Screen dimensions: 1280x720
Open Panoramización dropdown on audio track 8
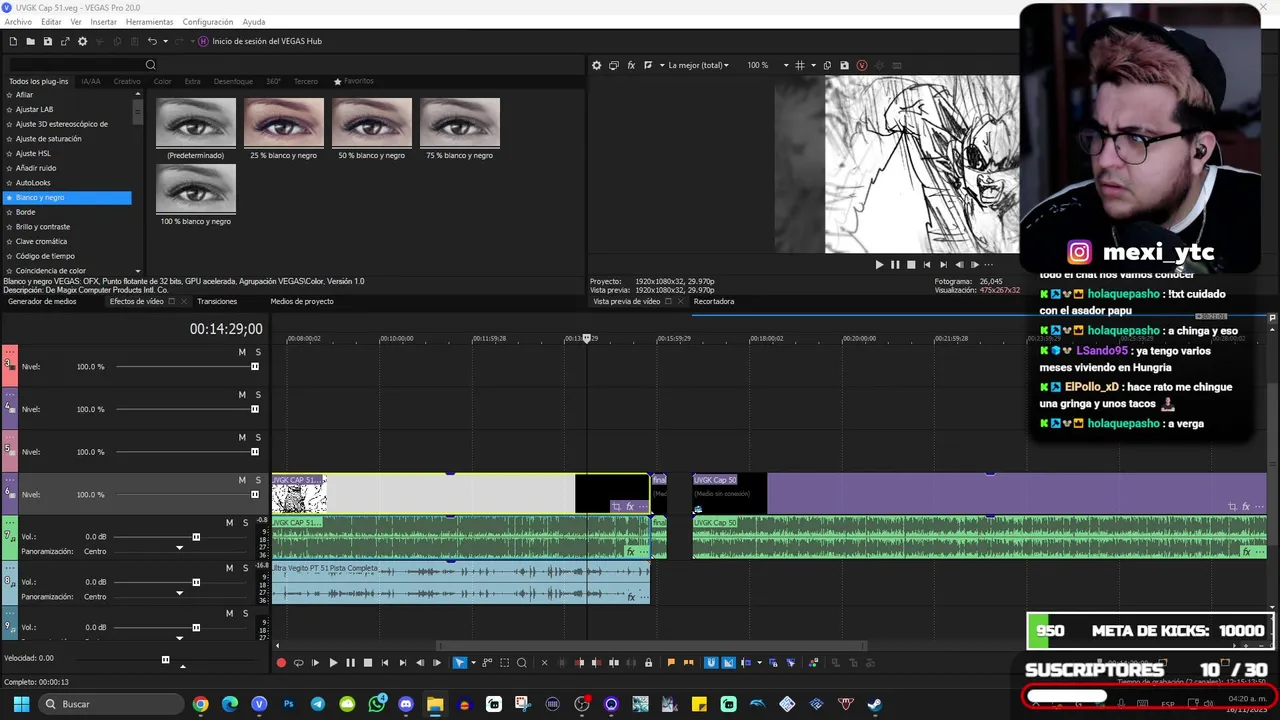pos(180,593)
